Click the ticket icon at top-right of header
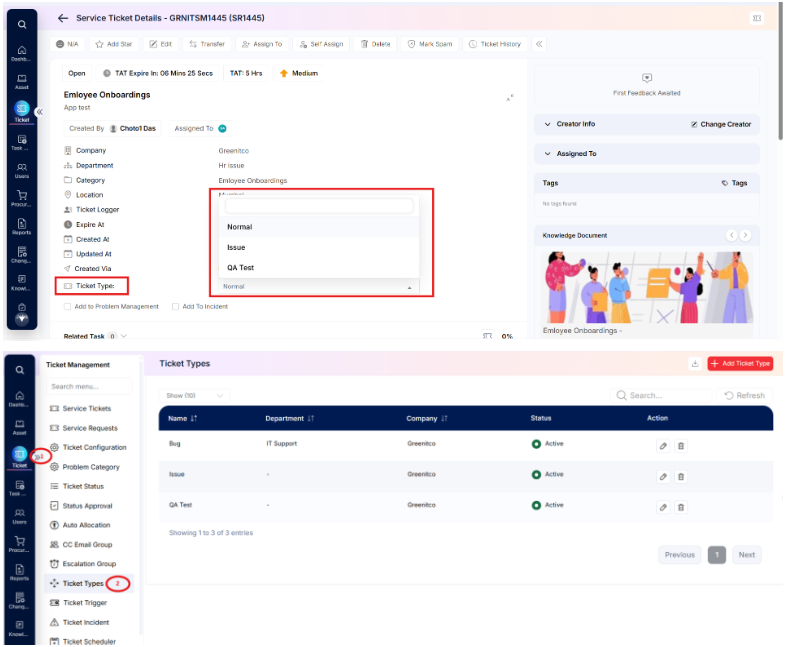Viewport: 787px width, 647px height. tap(757, 18)
